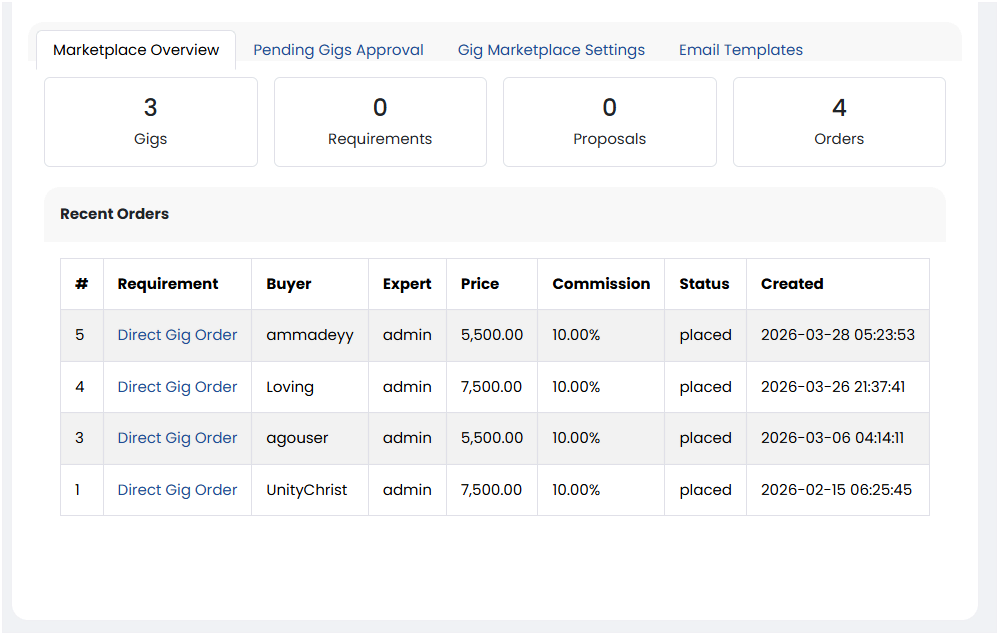Open the Pending Gigs Approval tab
The image size is (999, 635).
pyautogui.click(x=338, y=50)
